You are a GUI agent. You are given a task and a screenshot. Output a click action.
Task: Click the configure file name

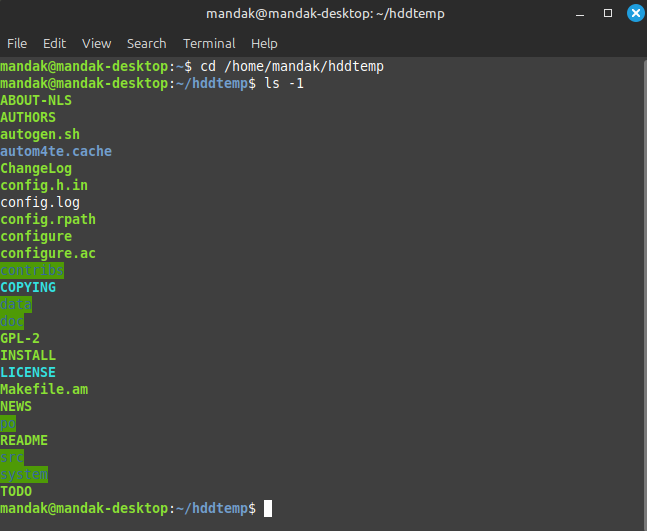click(36, 236)
